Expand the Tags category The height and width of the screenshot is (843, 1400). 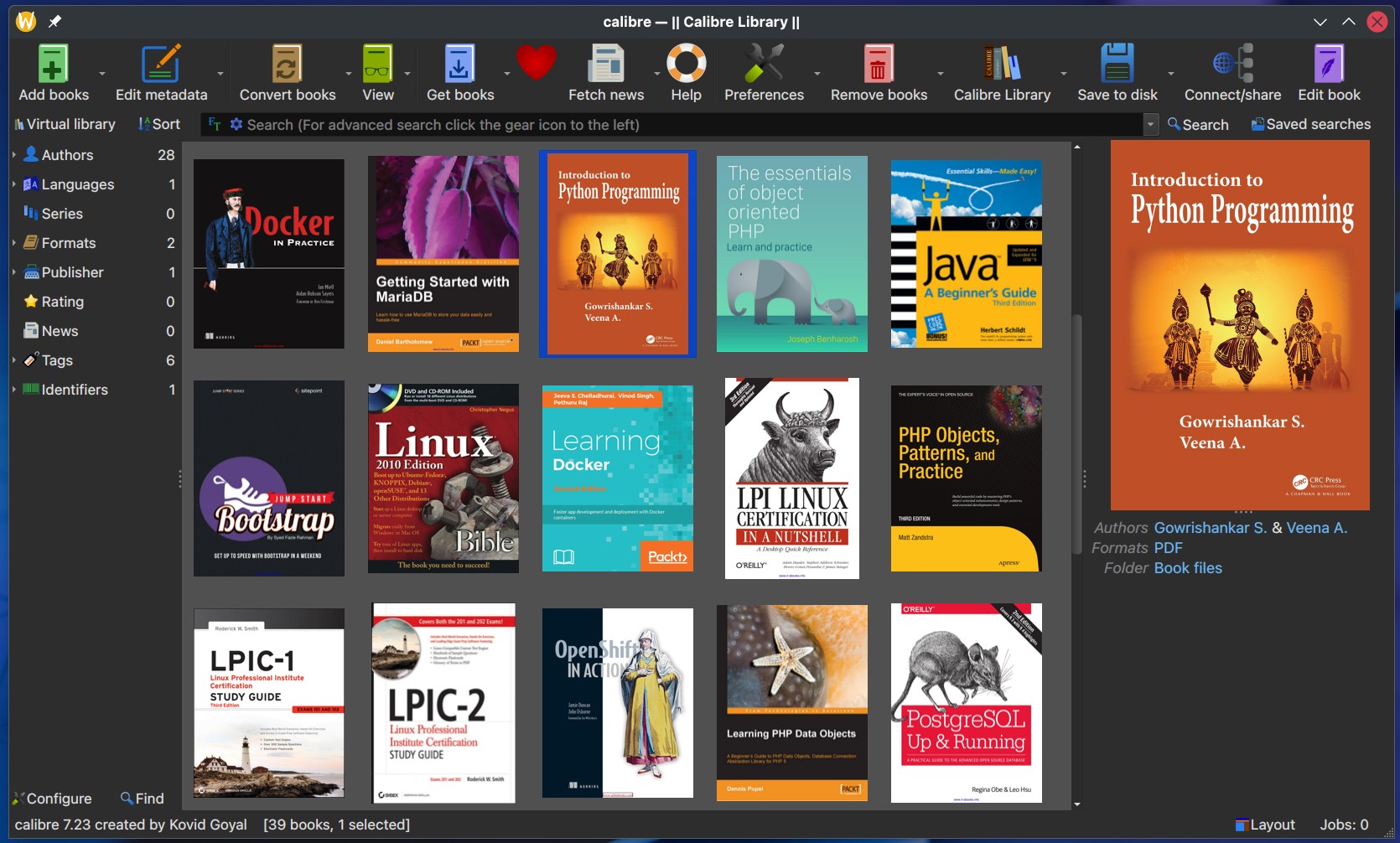(x=14, y=359)
